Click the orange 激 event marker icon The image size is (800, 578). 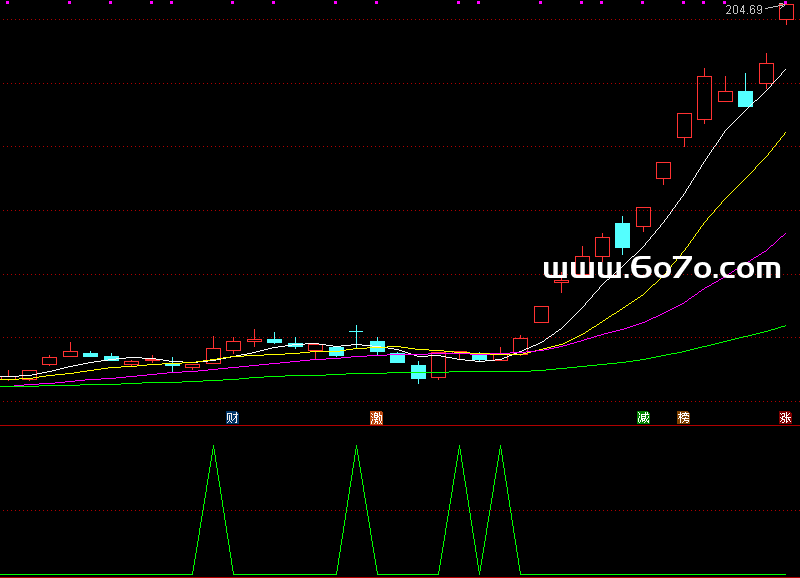(377, 417)
